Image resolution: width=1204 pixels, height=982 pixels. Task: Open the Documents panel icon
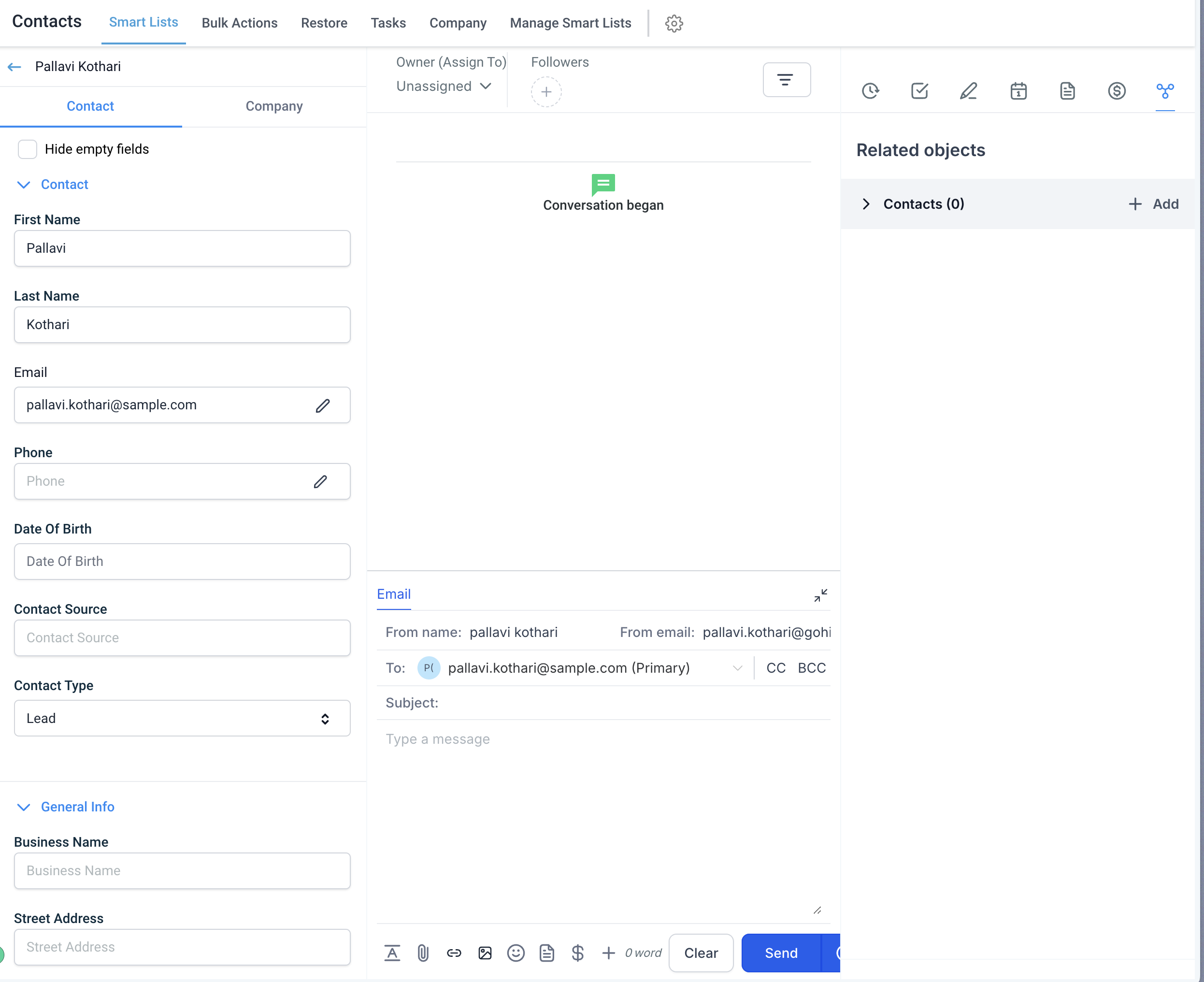(x=1067, y=90)
